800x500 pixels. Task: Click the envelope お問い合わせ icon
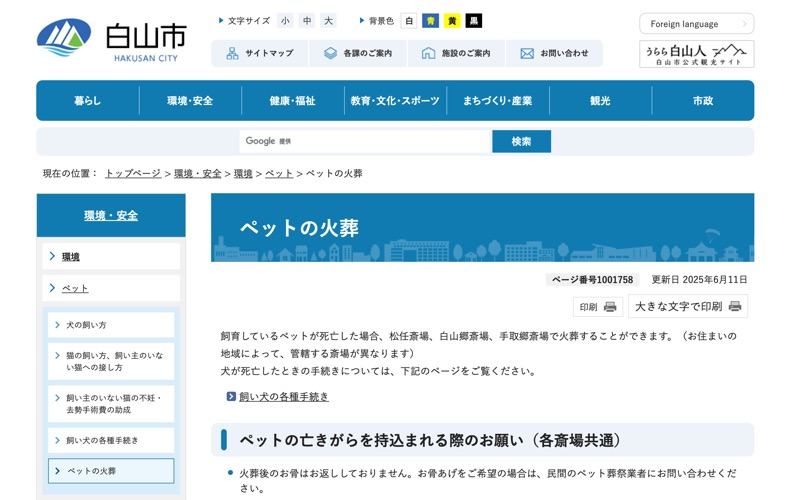(x=527, y=54)
